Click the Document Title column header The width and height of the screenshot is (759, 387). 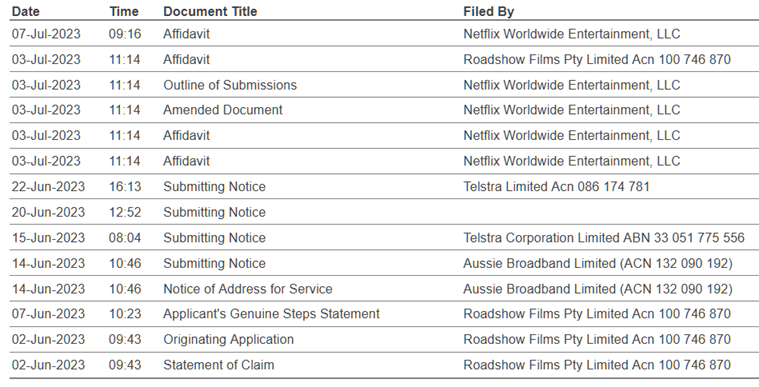point(210,12)
